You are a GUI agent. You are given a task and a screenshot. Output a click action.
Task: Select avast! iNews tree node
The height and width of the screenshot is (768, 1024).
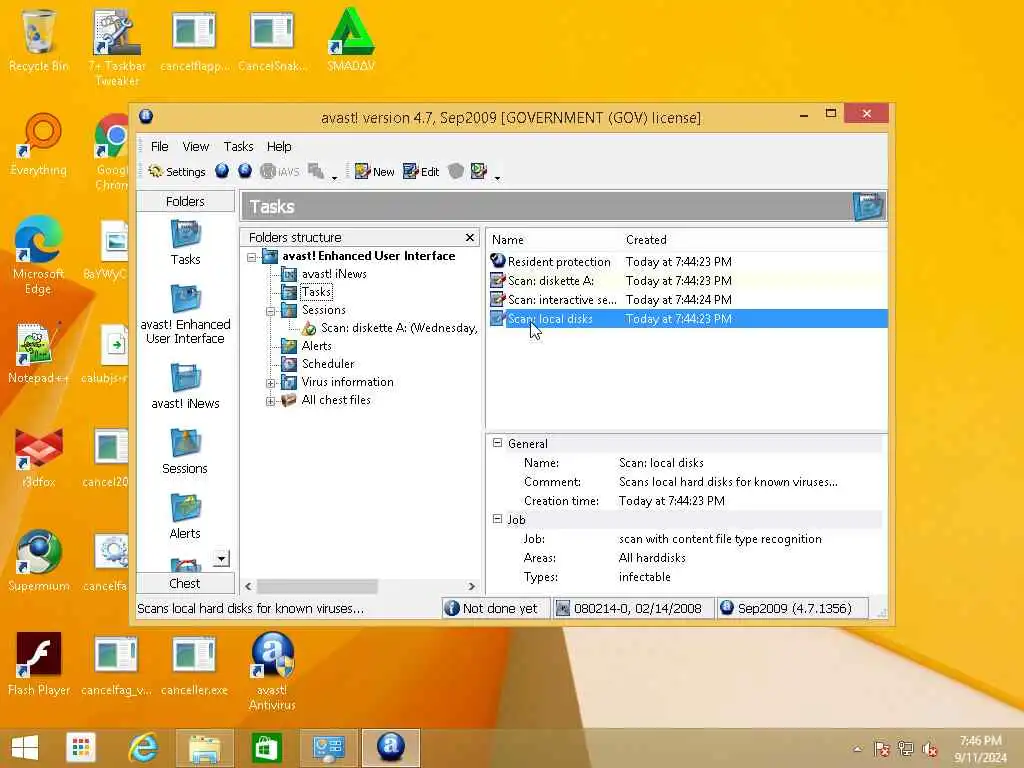pos(334,274)
